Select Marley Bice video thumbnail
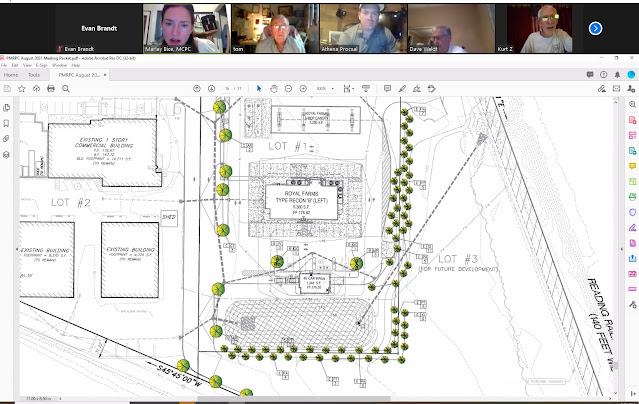 pos(187,29)
